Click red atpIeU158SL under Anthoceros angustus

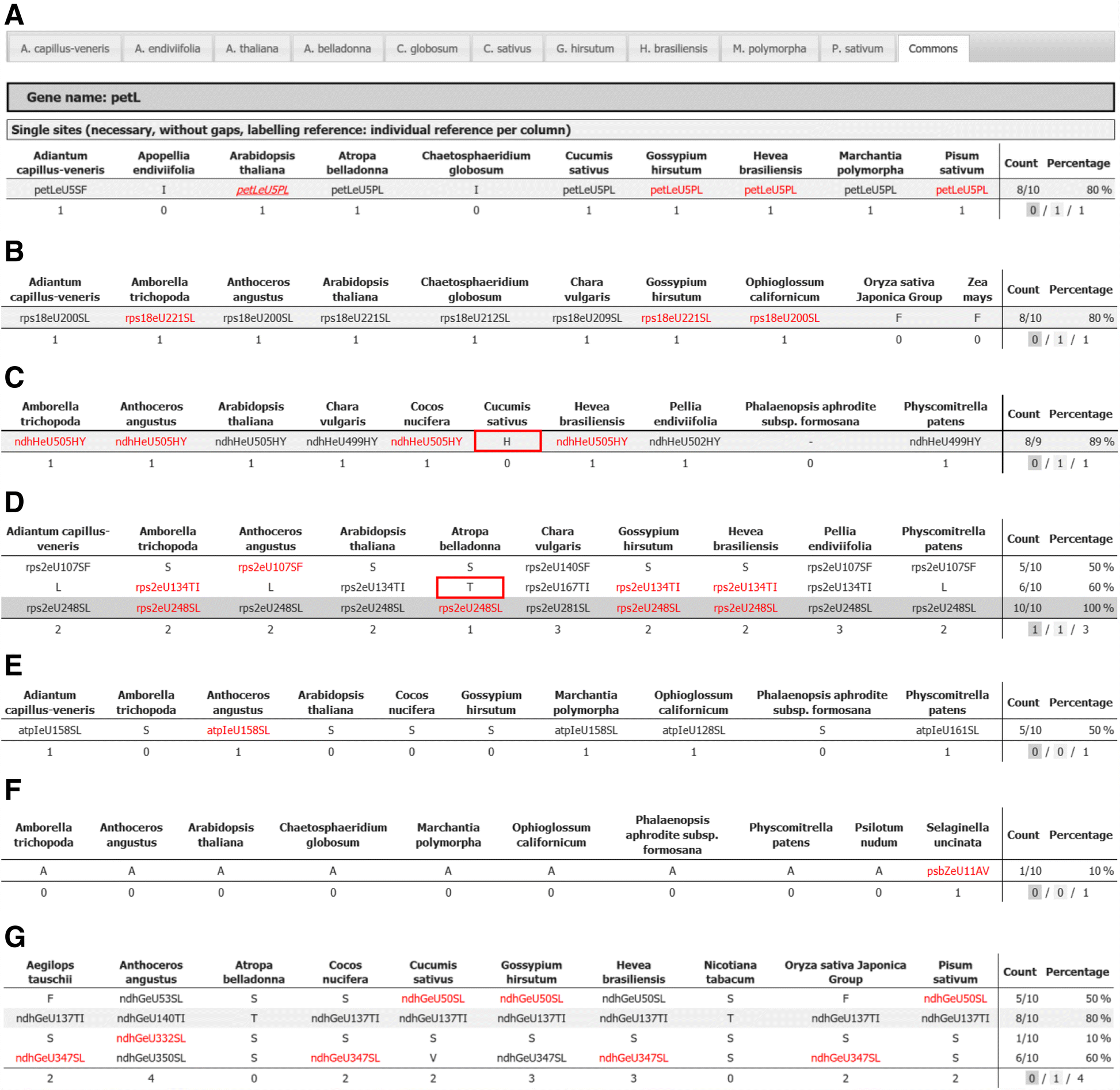tap(238, 730)
